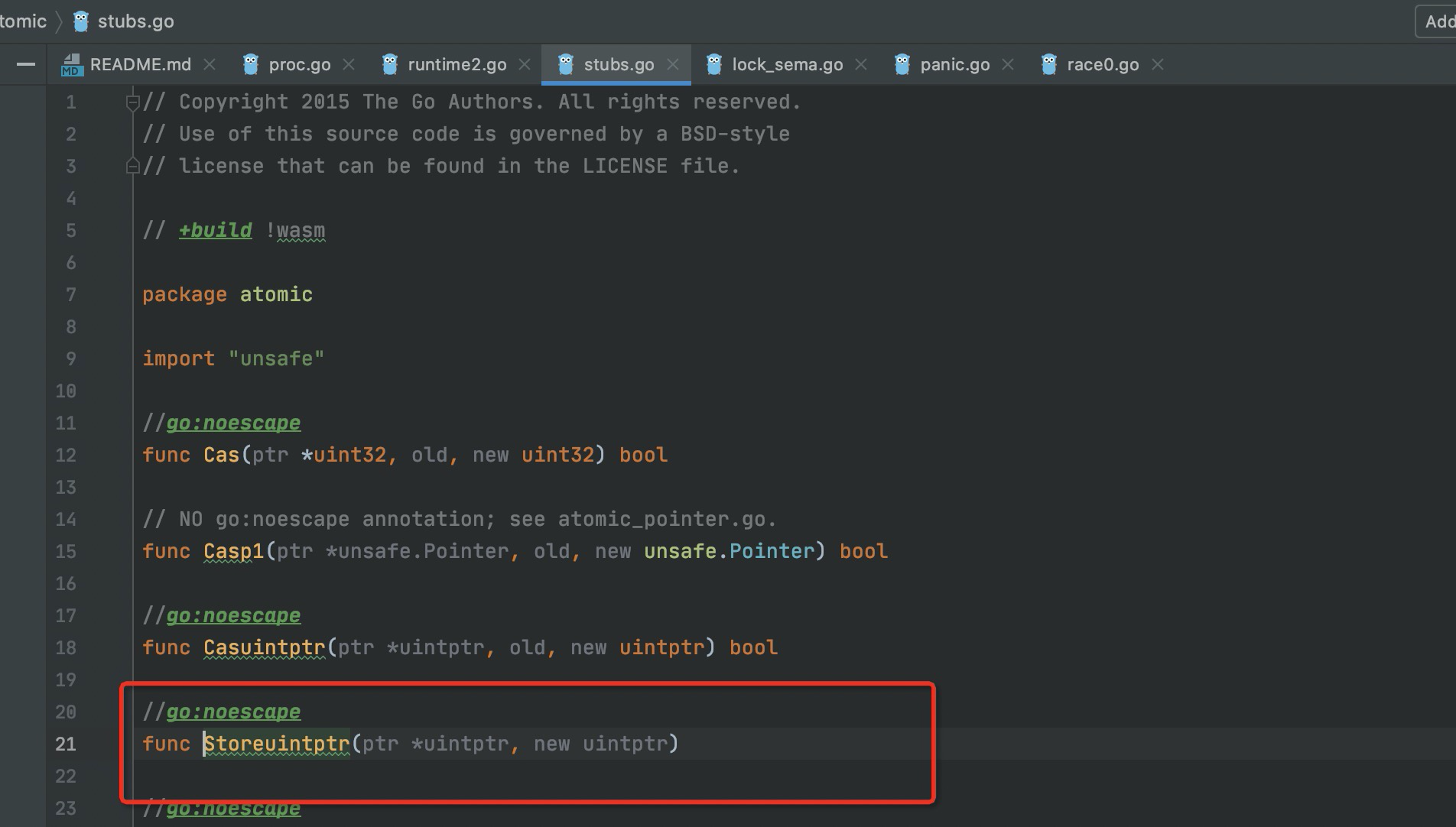Close the race0.go tab
The width and height of the screenshot is (1456, 827).
point(1158,65)
